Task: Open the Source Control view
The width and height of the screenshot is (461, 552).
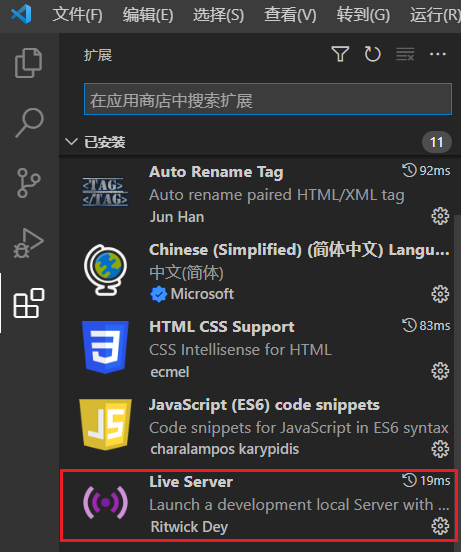Action: pyautogui.click(x=29, y=183)
